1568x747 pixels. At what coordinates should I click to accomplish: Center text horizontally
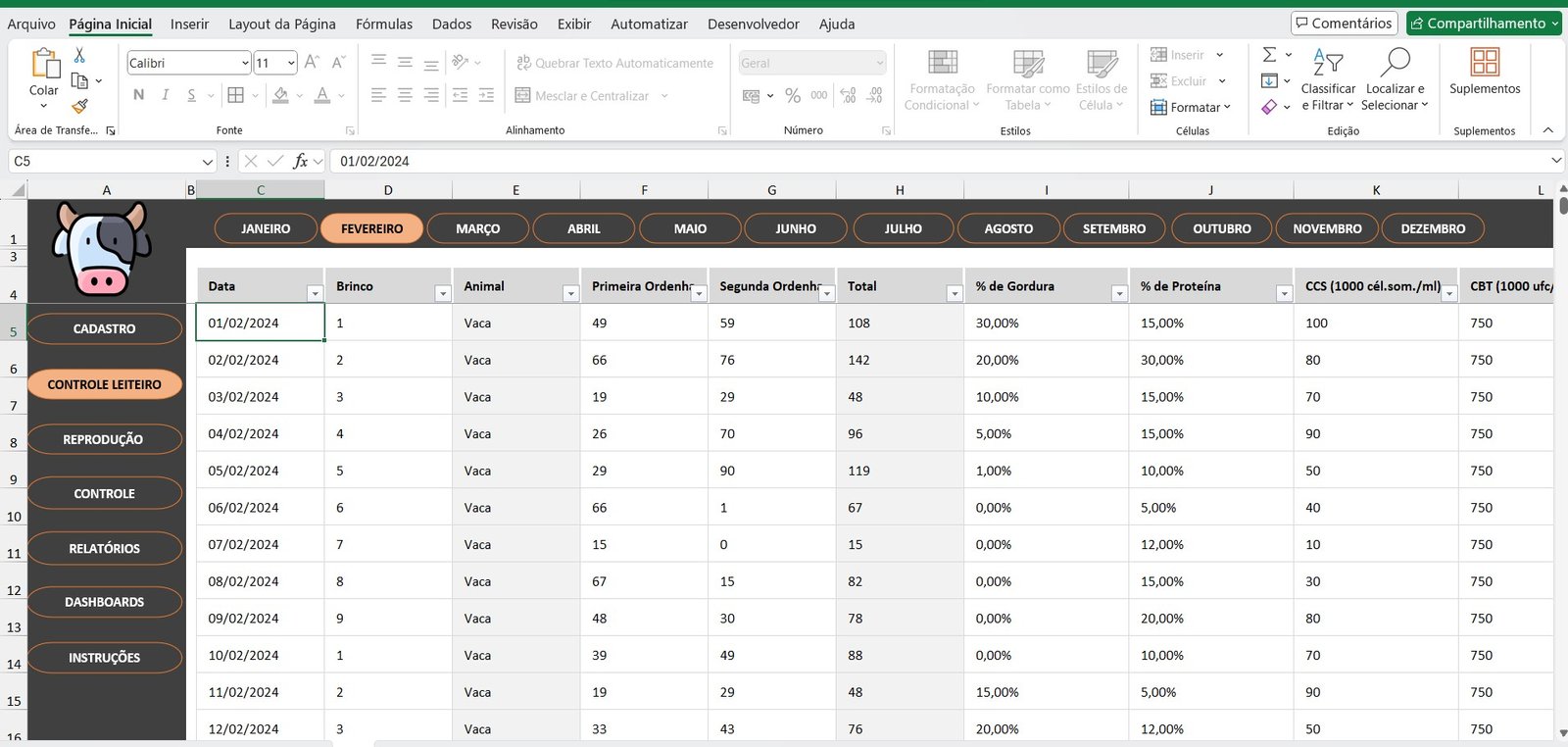(405, 95)
